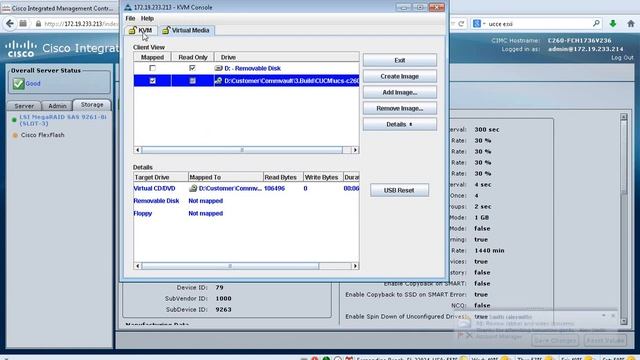Click the Cisco Integrated Management Controller browser tab

point(60,8)
